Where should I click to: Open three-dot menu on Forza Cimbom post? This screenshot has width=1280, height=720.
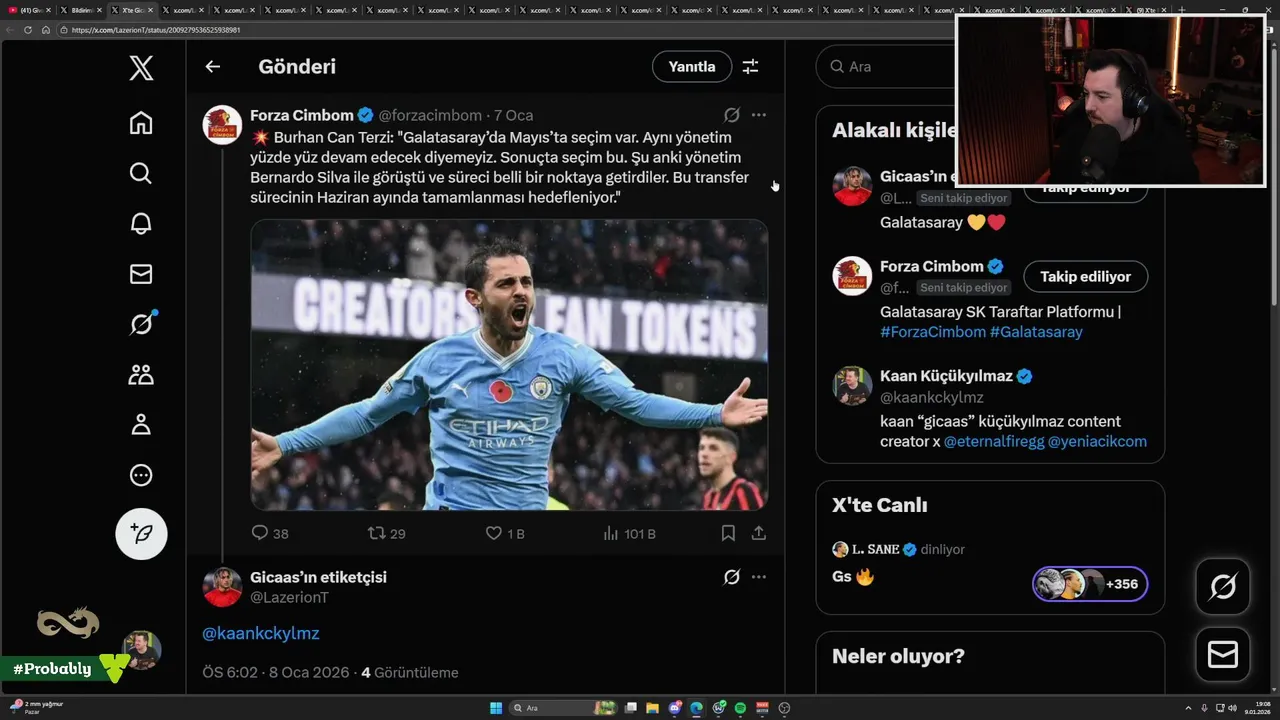759,115
